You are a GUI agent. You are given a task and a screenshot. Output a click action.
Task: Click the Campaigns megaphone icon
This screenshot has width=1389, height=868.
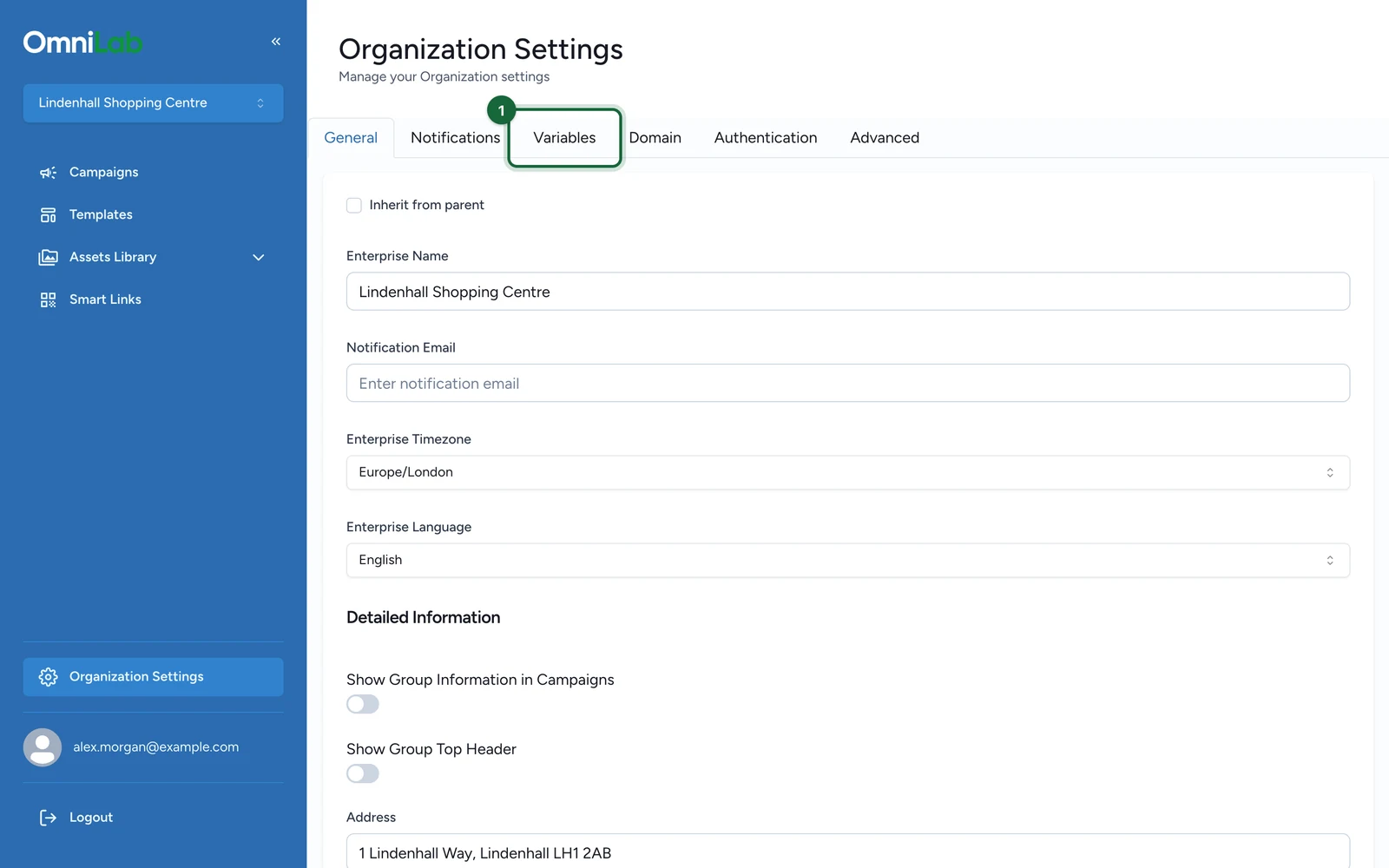pos(48,173)
